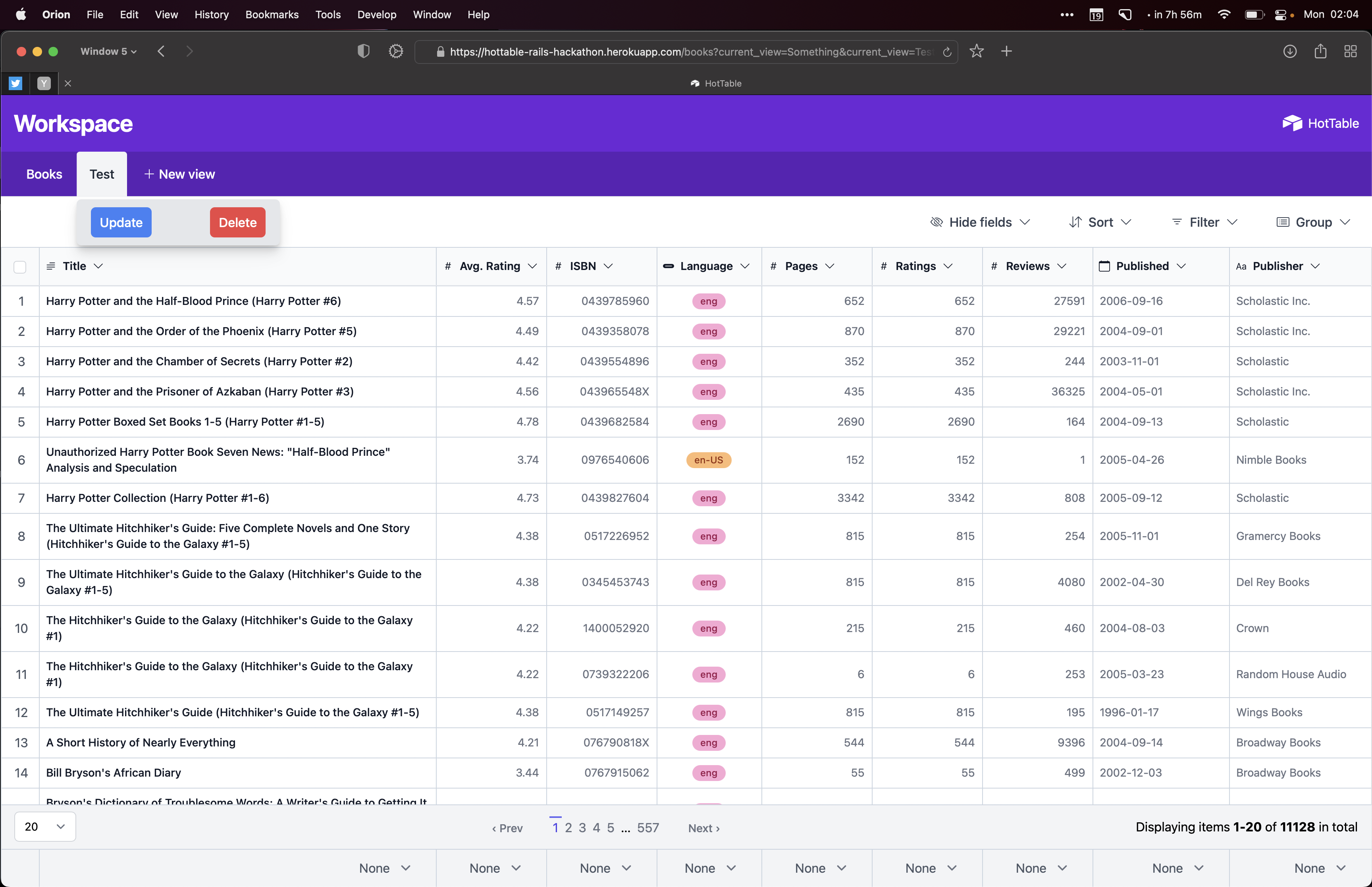
Task: Click the share icon in toolbar
Action: (1320, 51)
